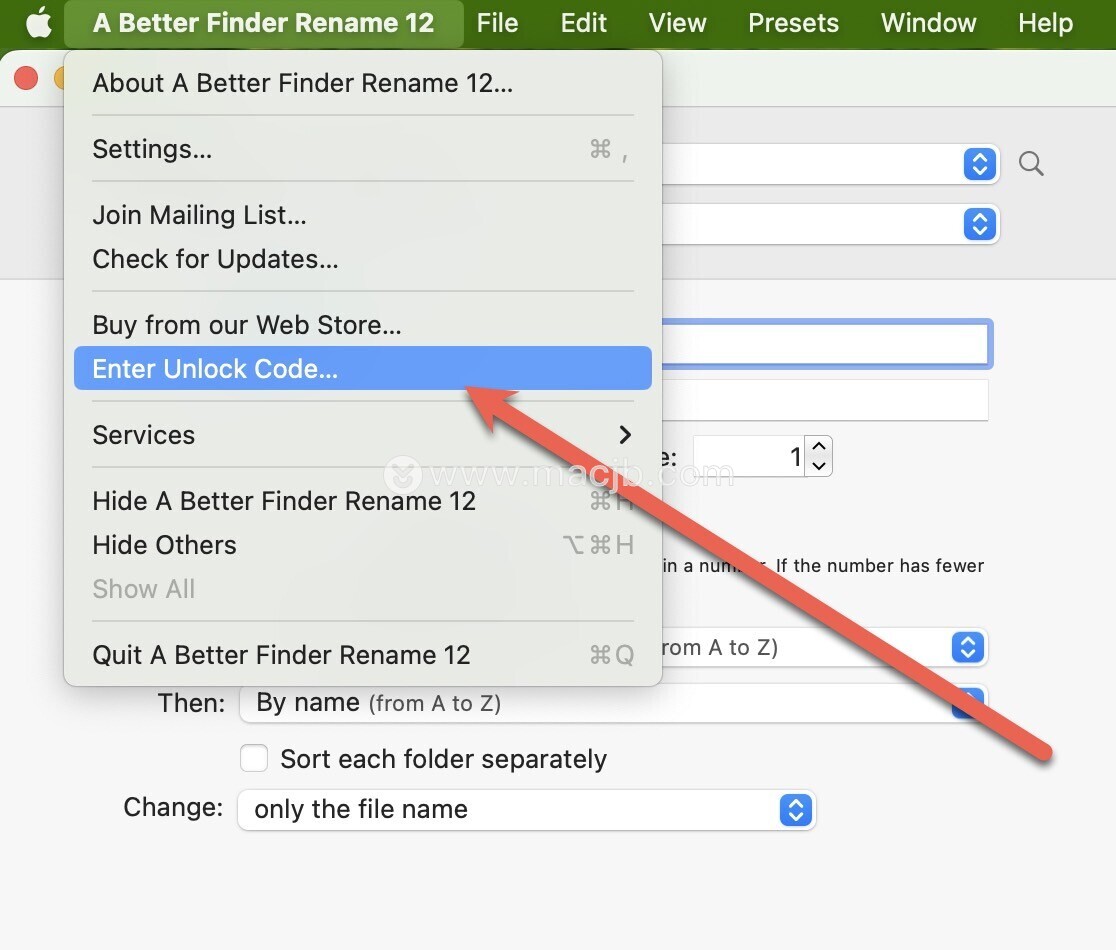Choose Hide A Better Finder Rename 12
The image size is (1116, 950).
[x=363, y=501]
